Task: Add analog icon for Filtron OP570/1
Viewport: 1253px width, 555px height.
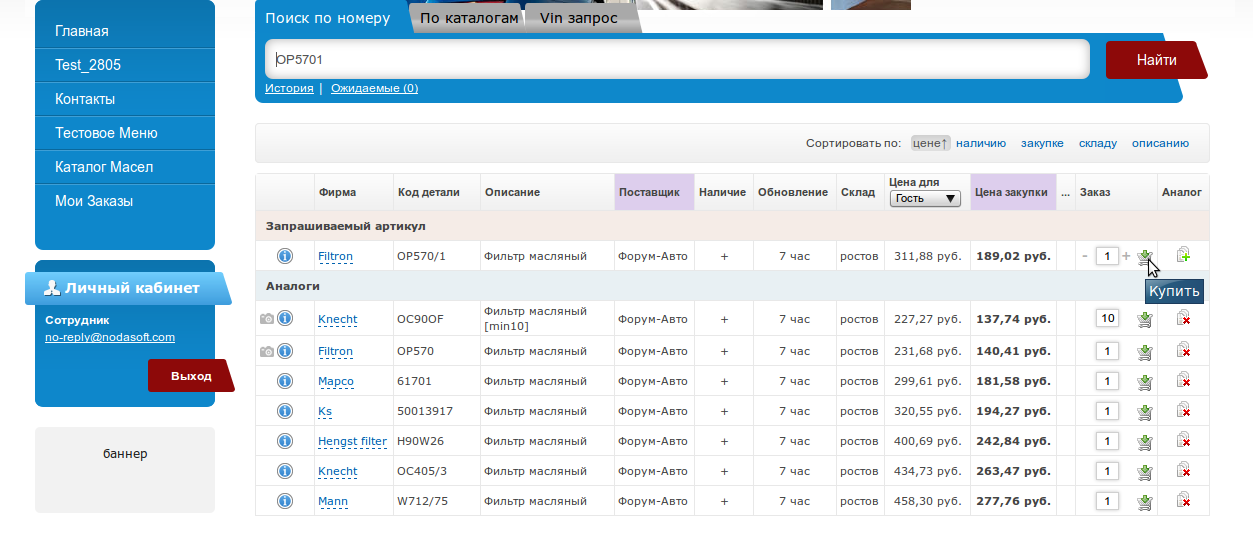Action: point(1183,256)
